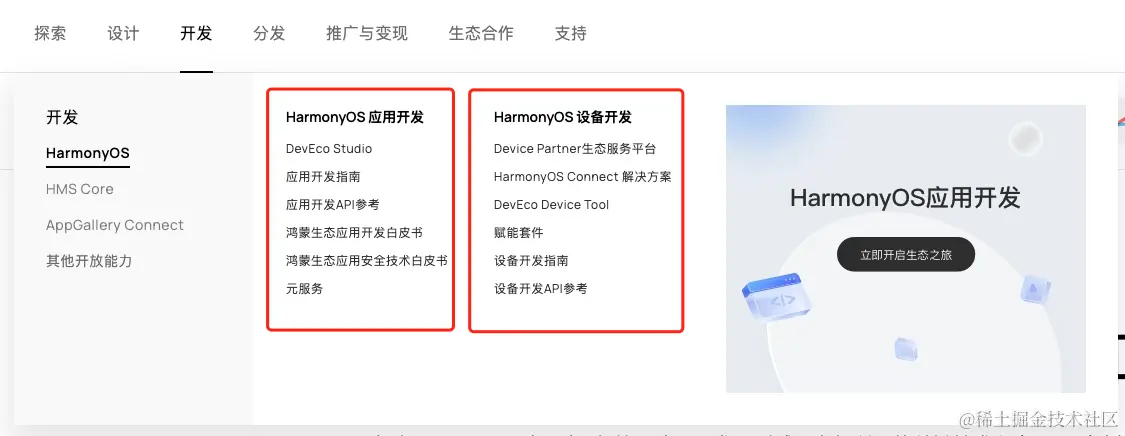Open the DevEco Studio link
This screenshot has height=436, width=1125.
(329, 149)
